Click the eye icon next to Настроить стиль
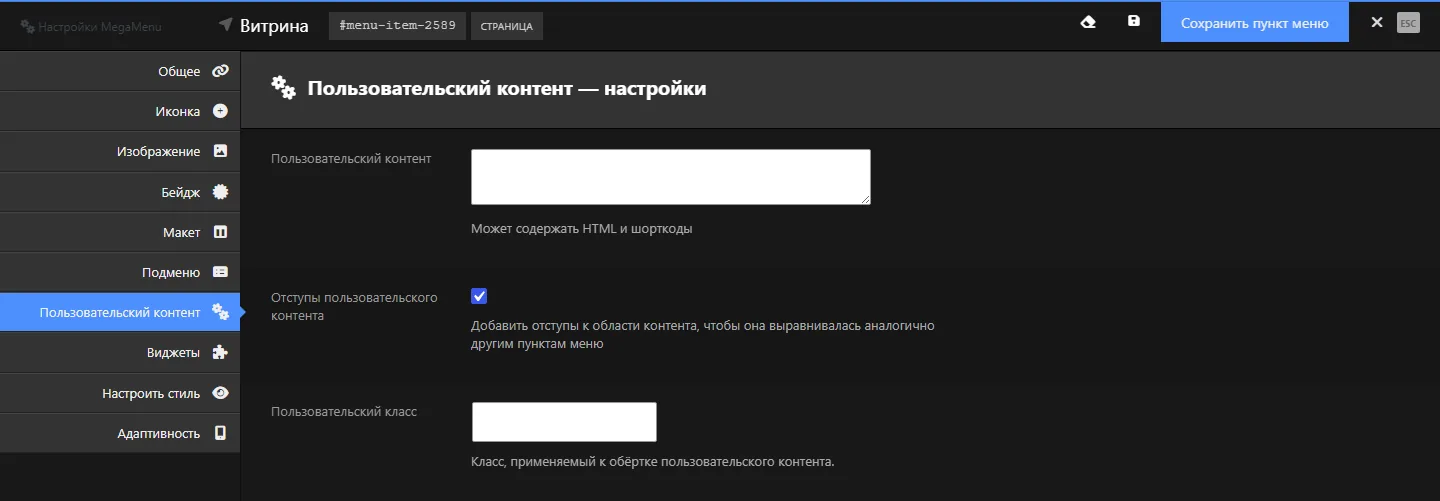 (220, 393)
